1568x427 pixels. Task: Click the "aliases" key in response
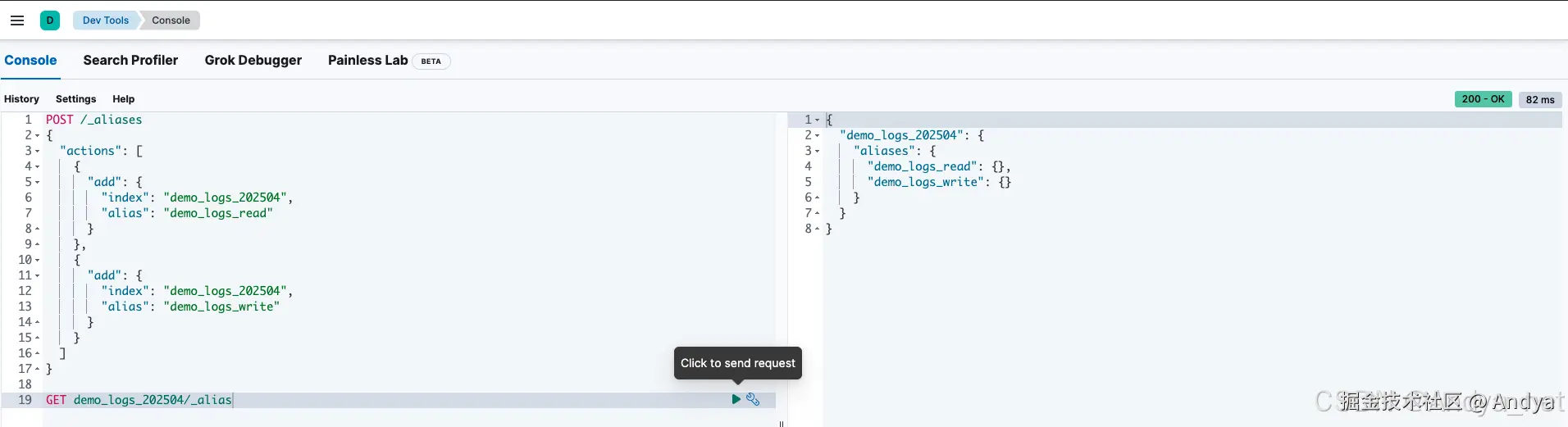(x=884, y=151)
